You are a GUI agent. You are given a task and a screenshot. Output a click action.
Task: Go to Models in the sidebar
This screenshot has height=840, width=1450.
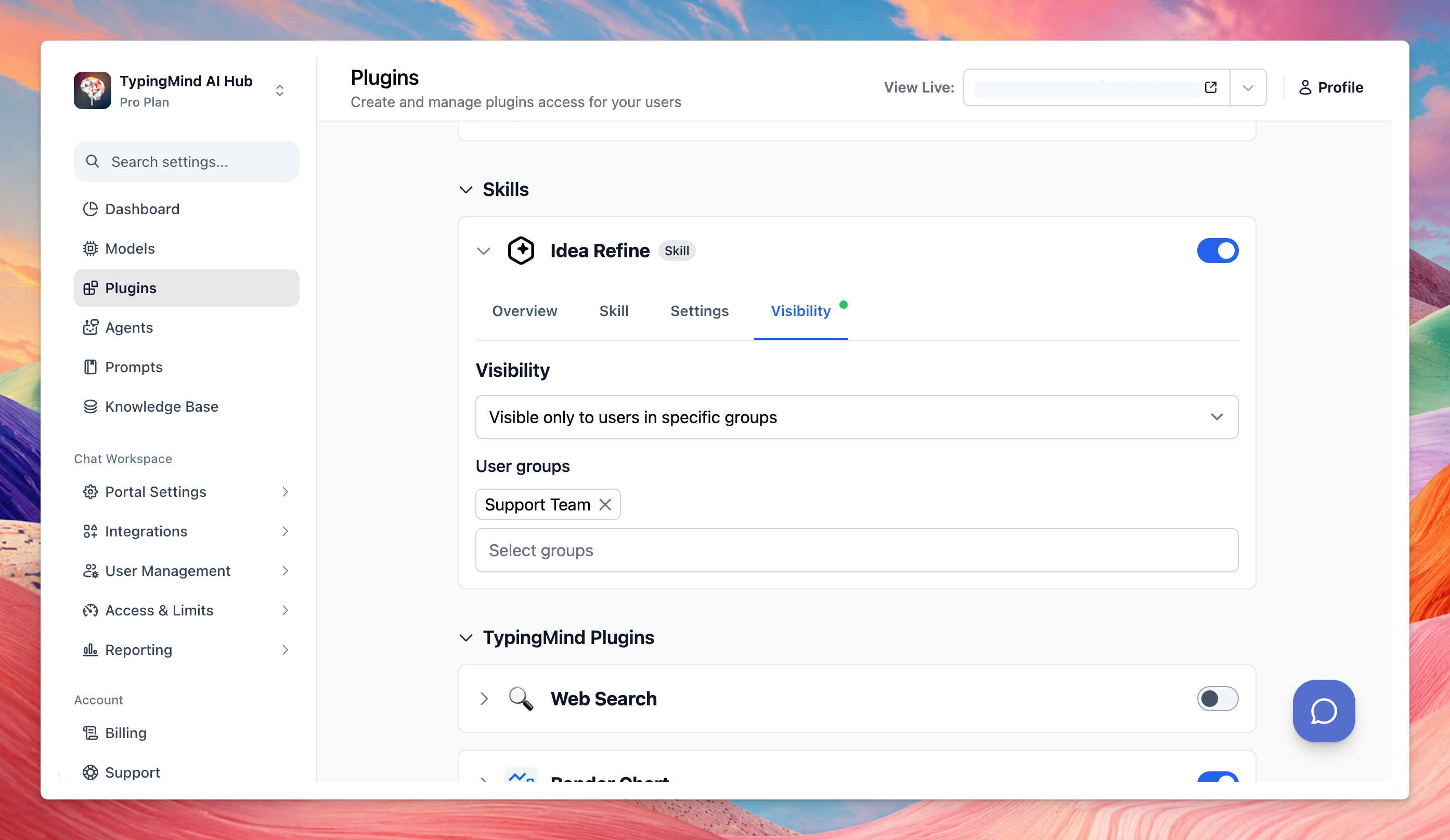(x=186, y=248)
